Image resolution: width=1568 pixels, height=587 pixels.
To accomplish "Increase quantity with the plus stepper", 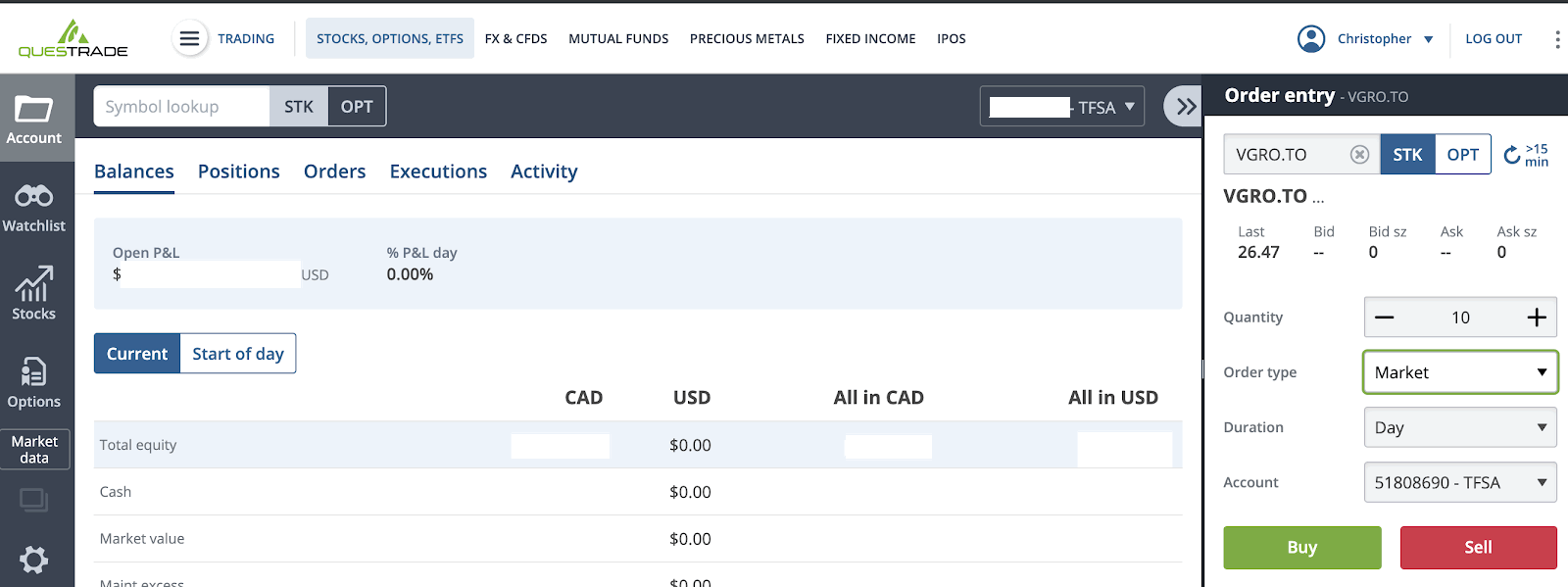I will tap(1537, 317).
